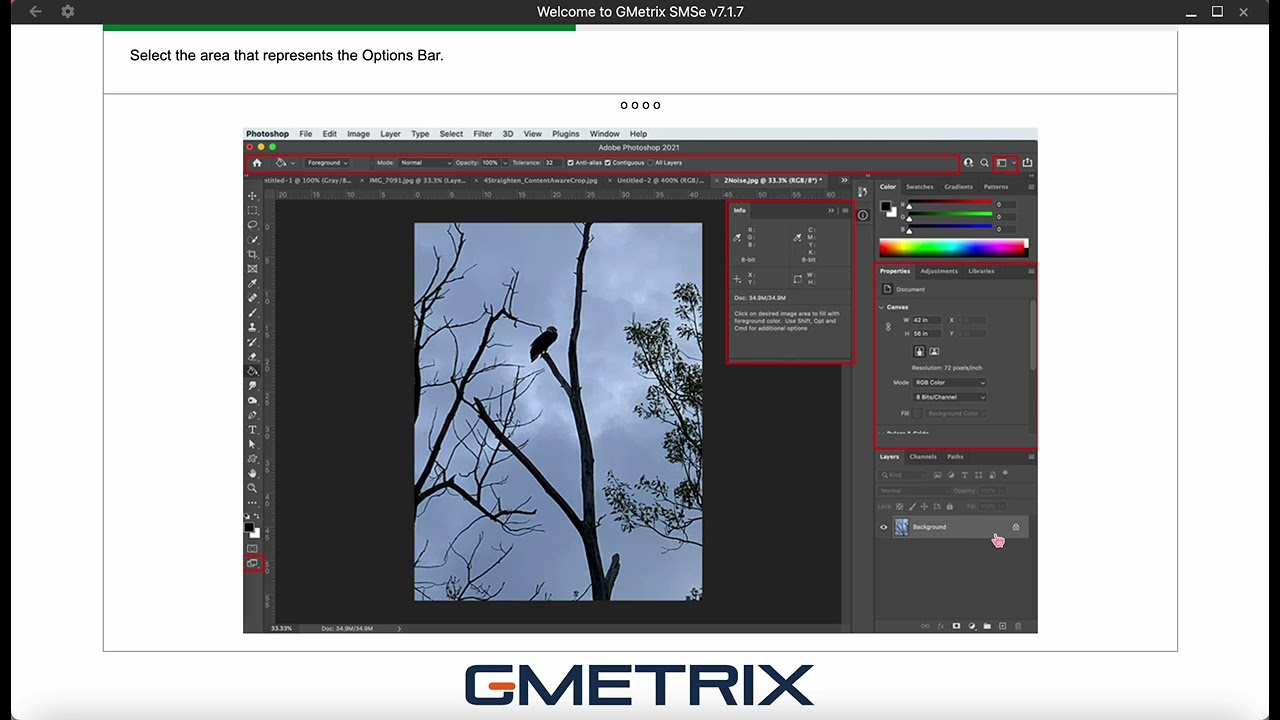Toggle the width-height link icon in Properties
Screen dimensions: 1280x720
[x=888, y=326]
